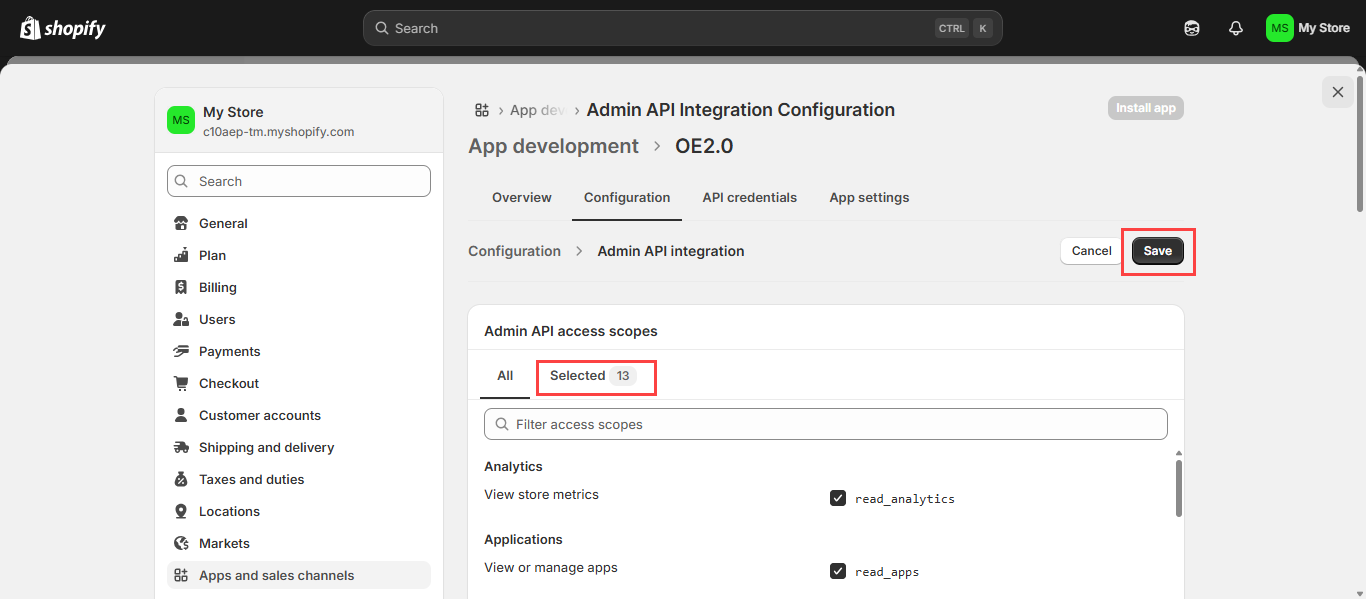Switch to the API credentials tab

[749, 197]
